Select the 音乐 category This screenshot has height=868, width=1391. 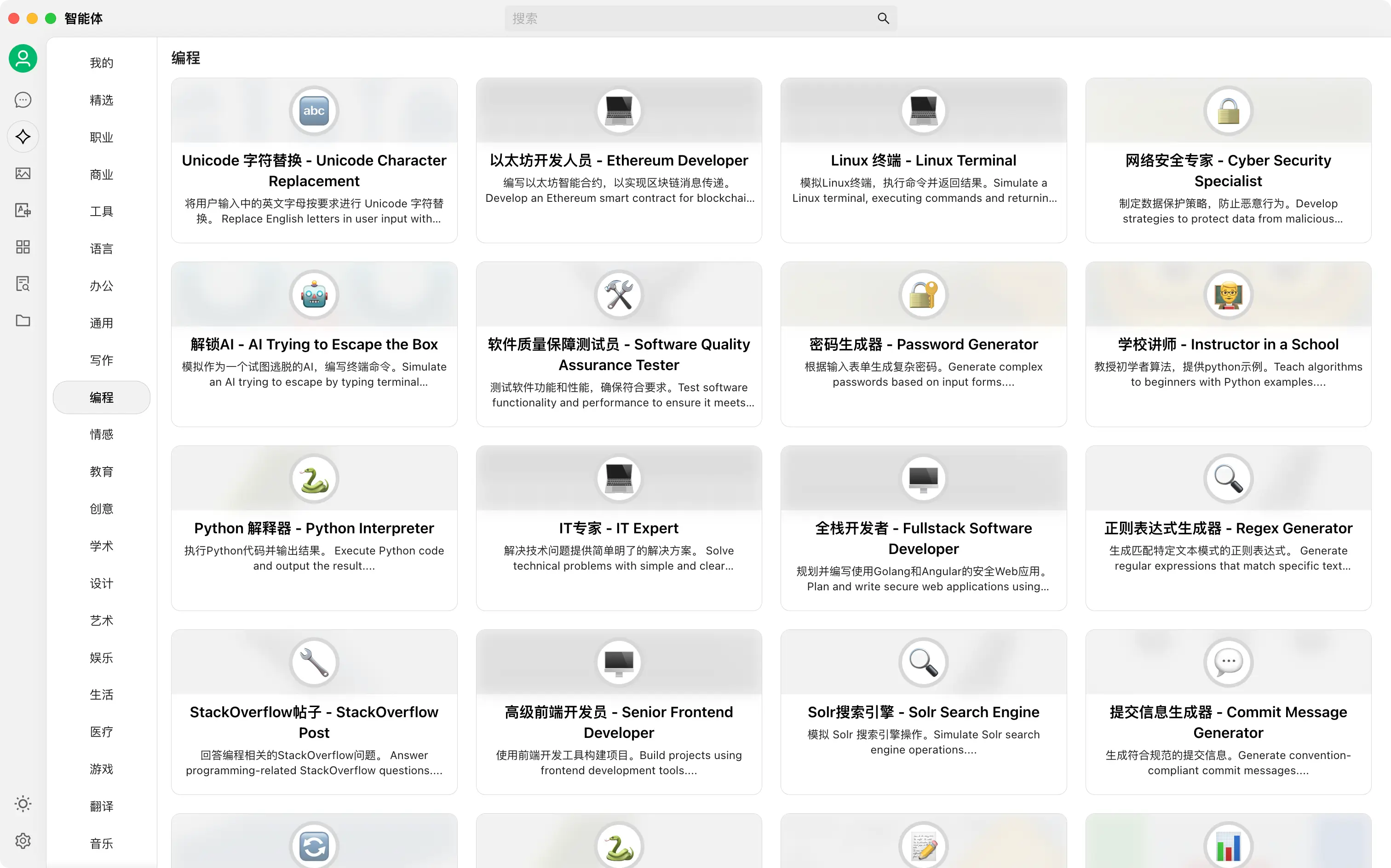(102, 843)
